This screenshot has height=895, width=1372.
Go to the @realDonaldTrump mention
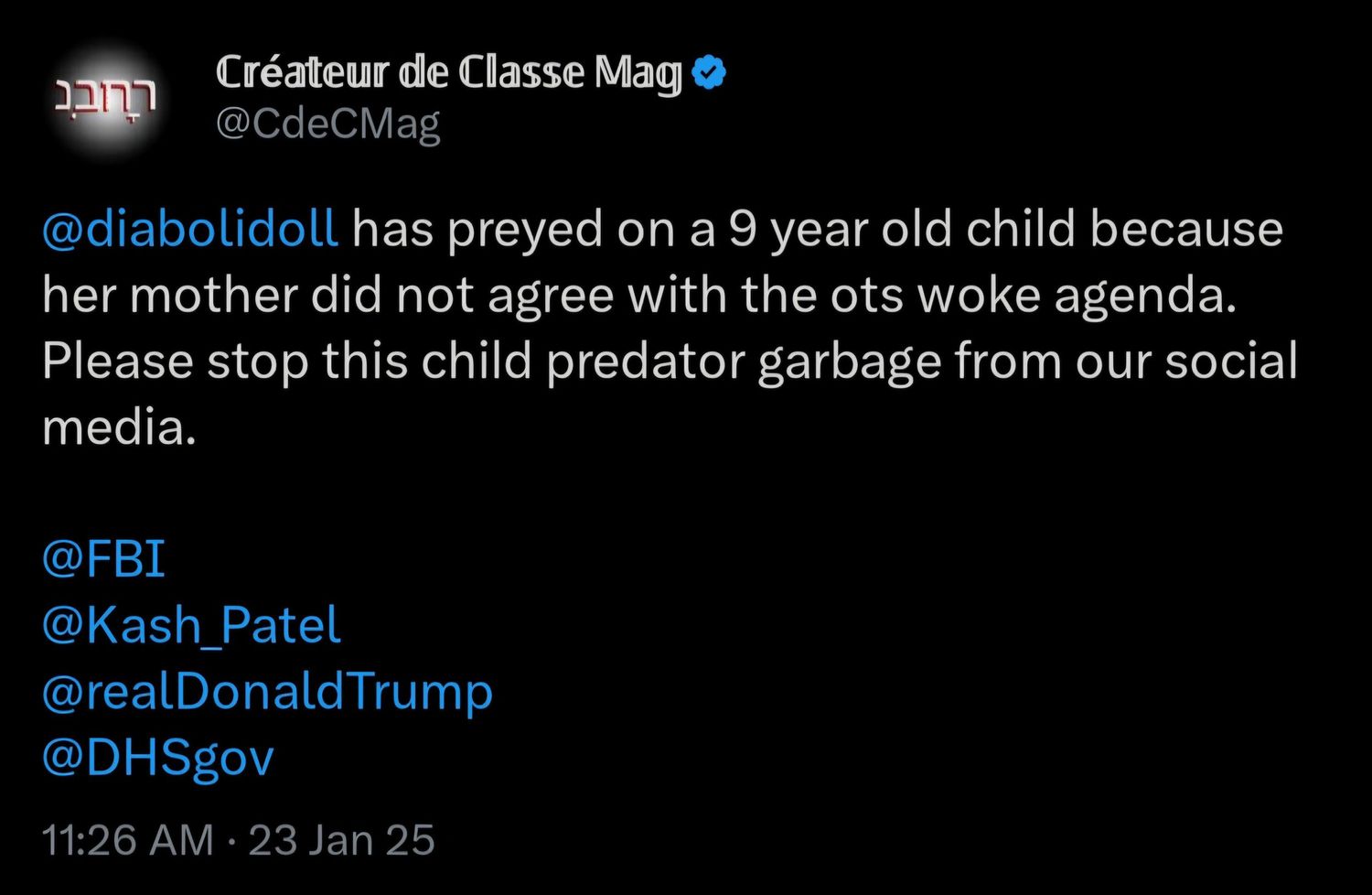click(267, 691)
